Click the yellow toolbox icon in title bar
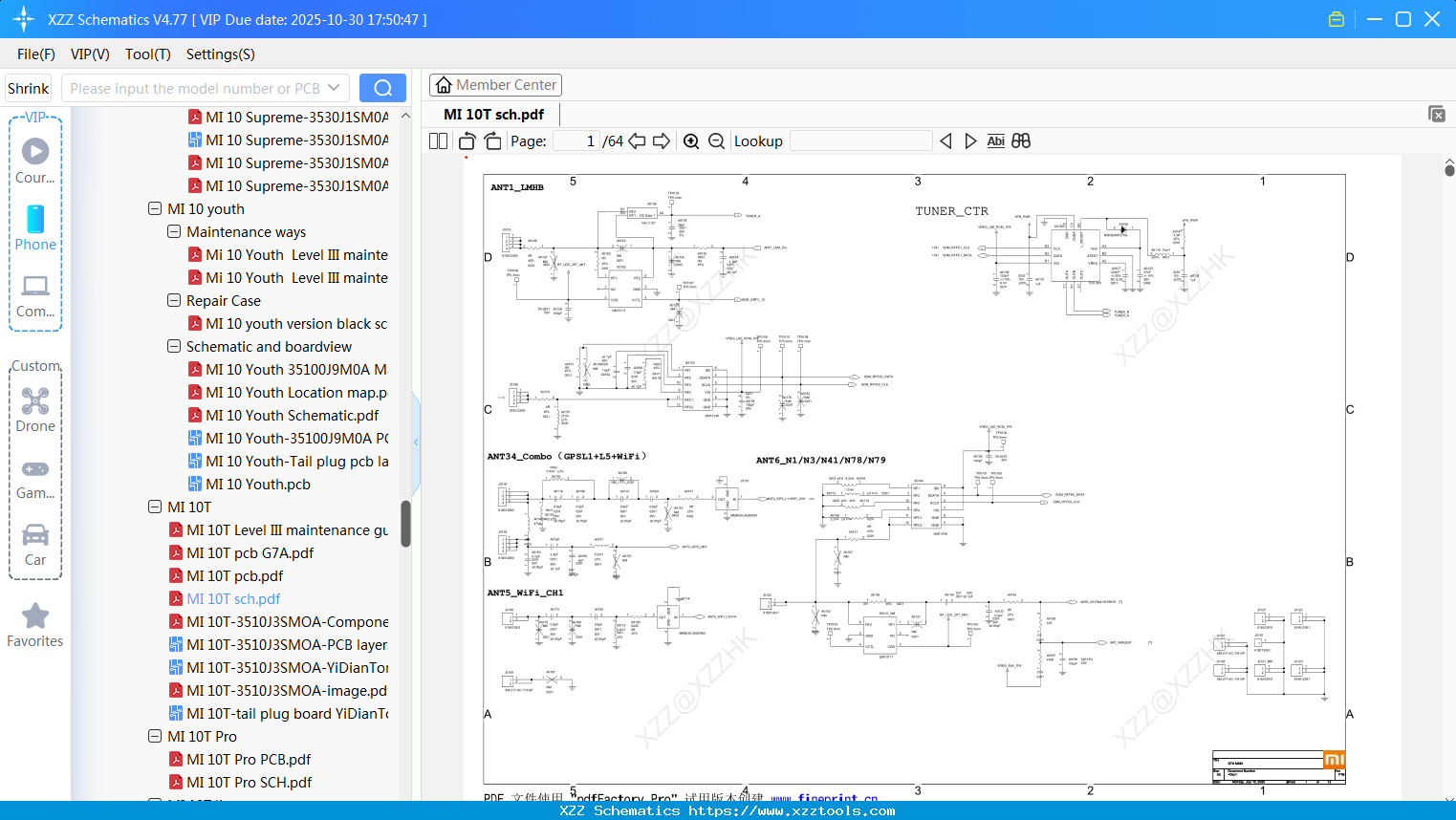The image size is (1456, 820). 1336,19
